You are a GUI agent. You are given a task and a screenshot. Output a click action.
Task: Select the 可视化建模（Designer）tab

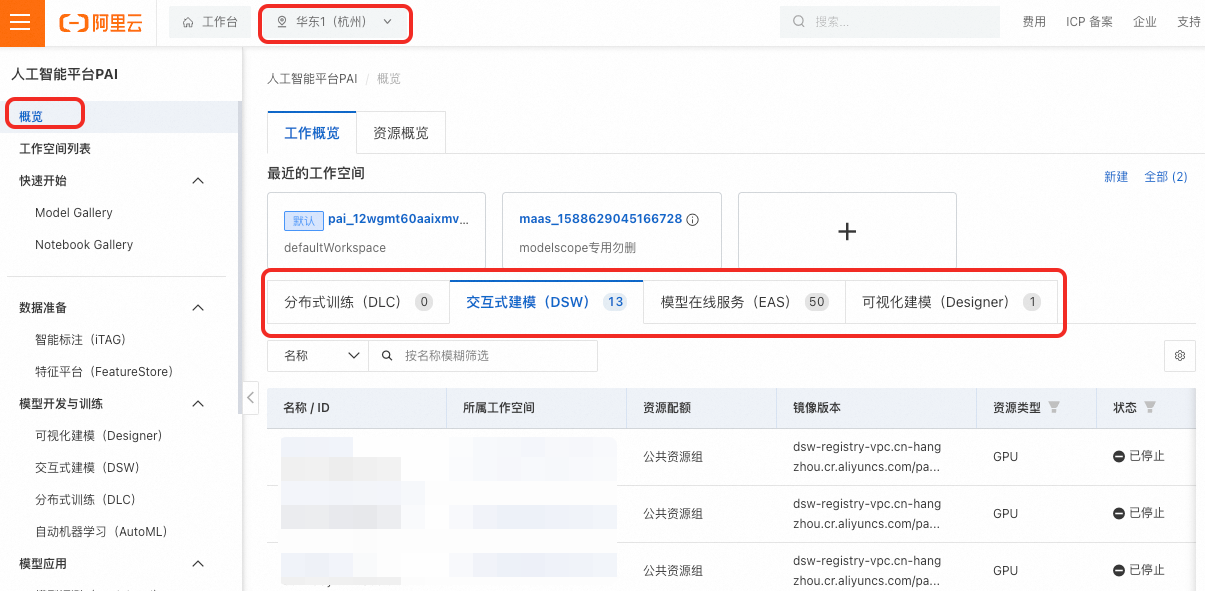click(951, 302)
